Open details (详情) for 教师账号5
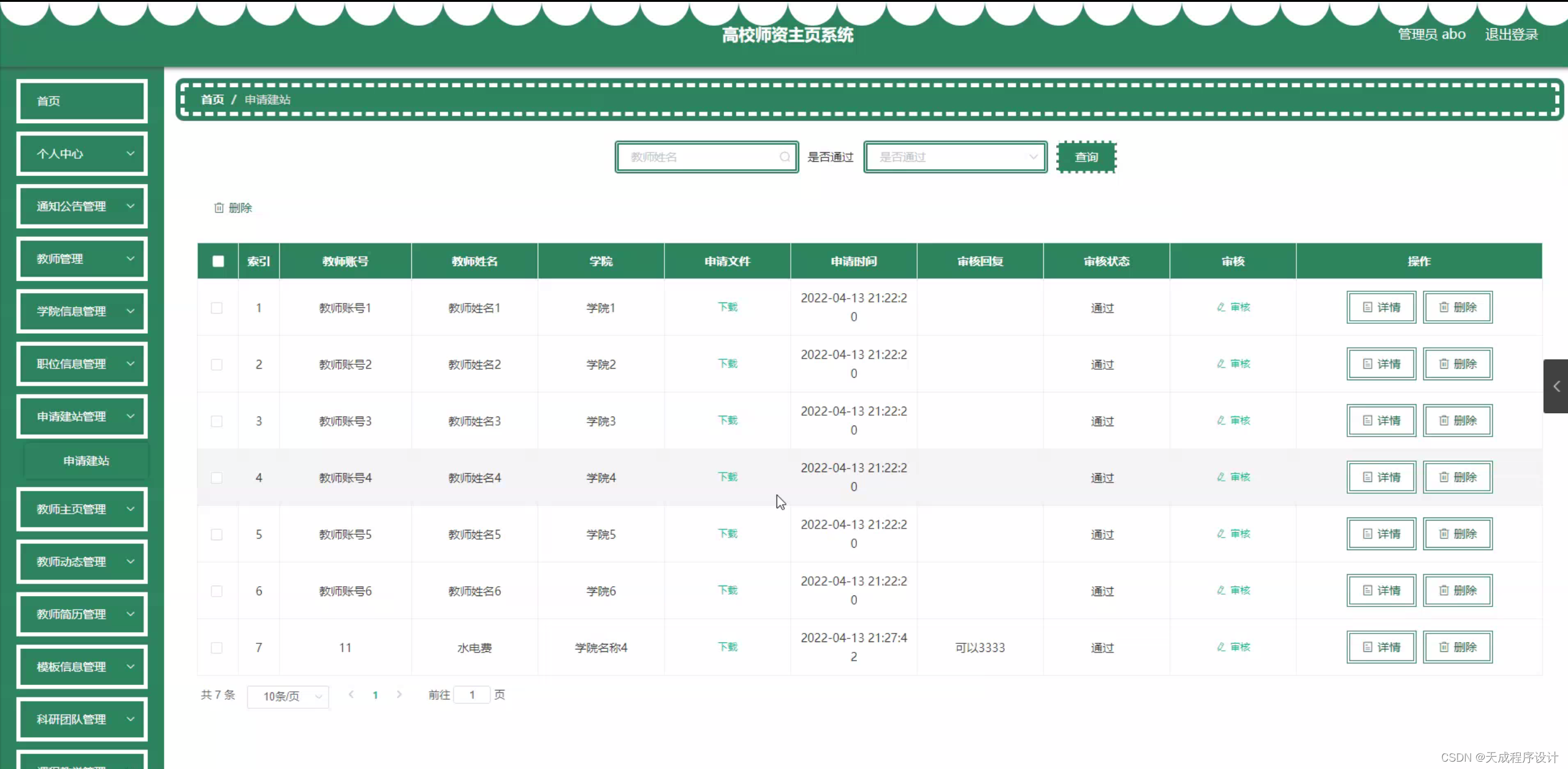The height and width of the screenshot is (769, 1568). click(1381, 534)
